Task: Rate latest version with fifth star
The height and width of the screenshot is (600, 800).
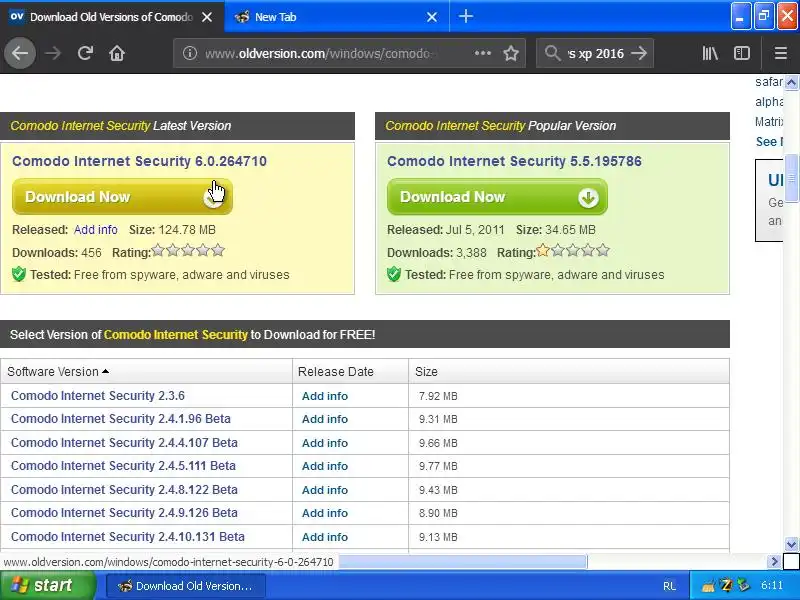Action: pos(218,251)
